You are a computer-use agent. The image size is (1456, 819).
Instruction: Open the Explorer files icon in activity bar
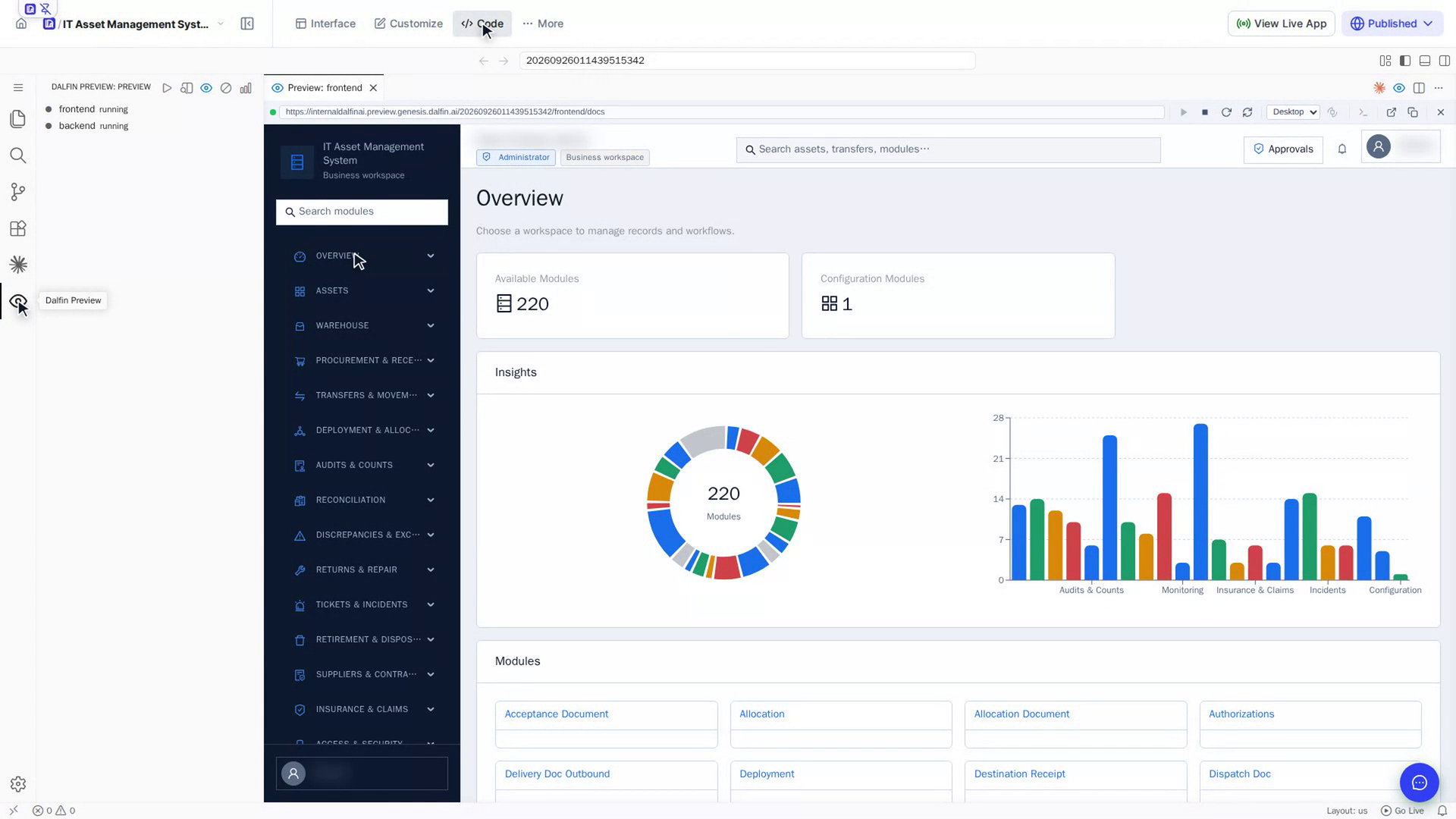[18, 119]
